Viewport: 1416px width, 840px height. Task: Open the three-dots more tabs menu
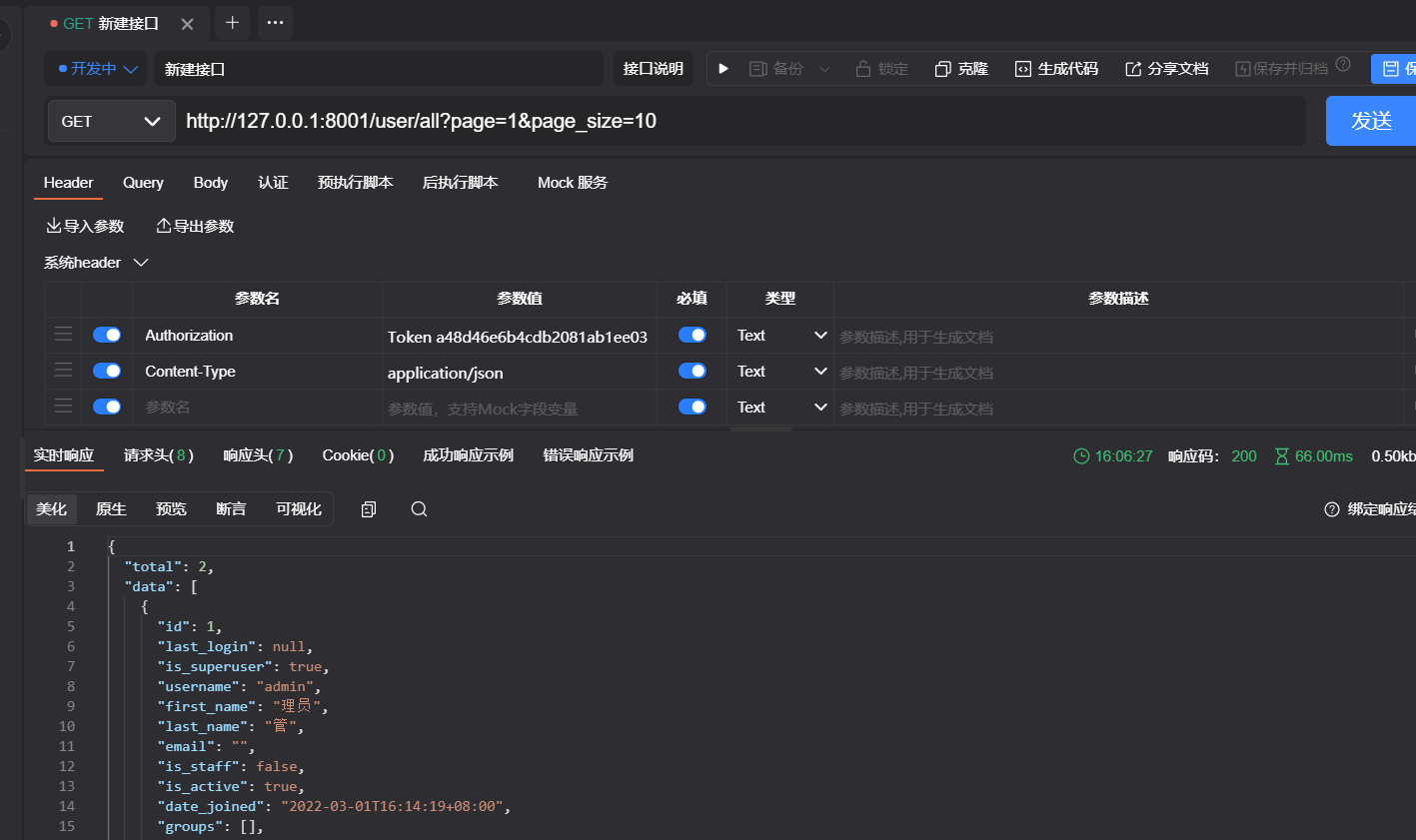click(x=275, y=22)
